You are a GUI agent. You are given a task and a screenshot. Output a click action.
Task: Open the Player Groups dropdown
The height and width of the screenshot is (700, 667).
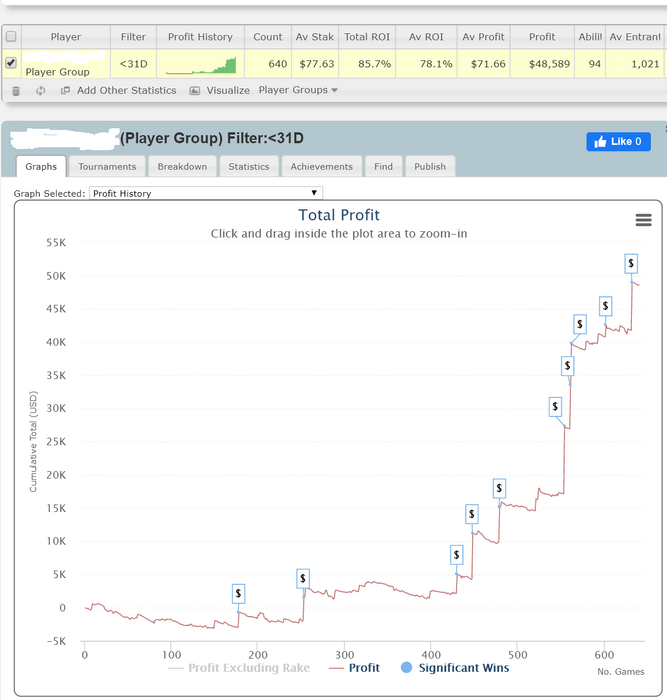pyautogui.click(x=298, y=90)
